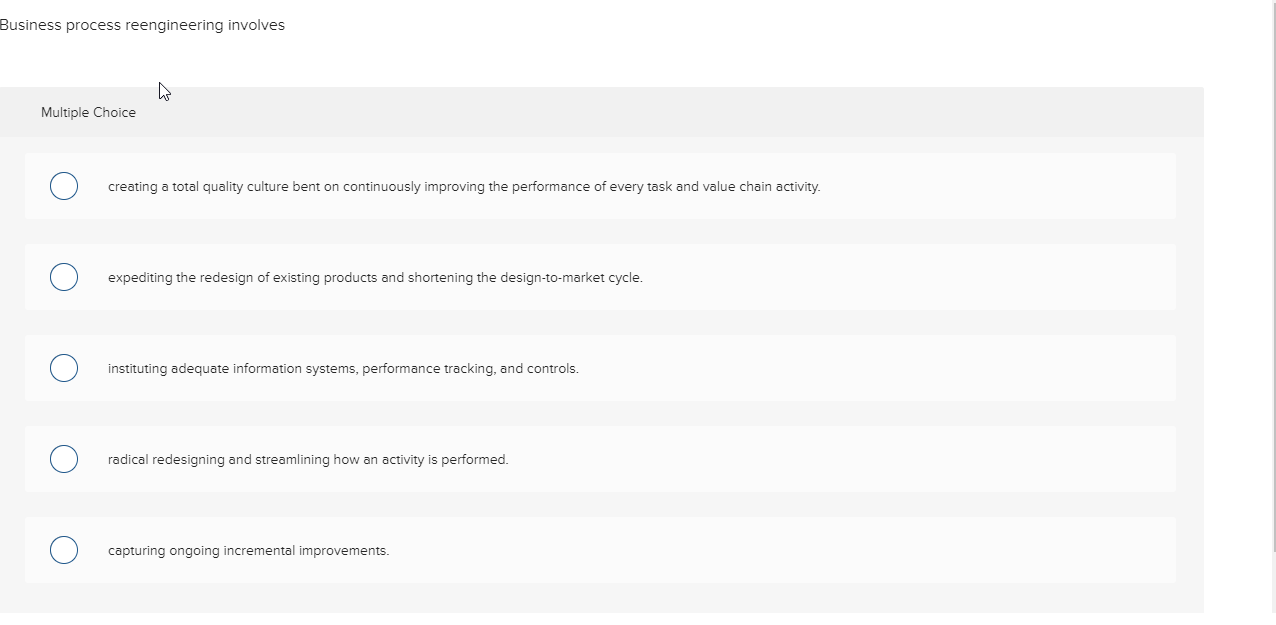Select the radio button for instituting information systems
This screenshot has height=625, width=1276.
click(63, 368)
